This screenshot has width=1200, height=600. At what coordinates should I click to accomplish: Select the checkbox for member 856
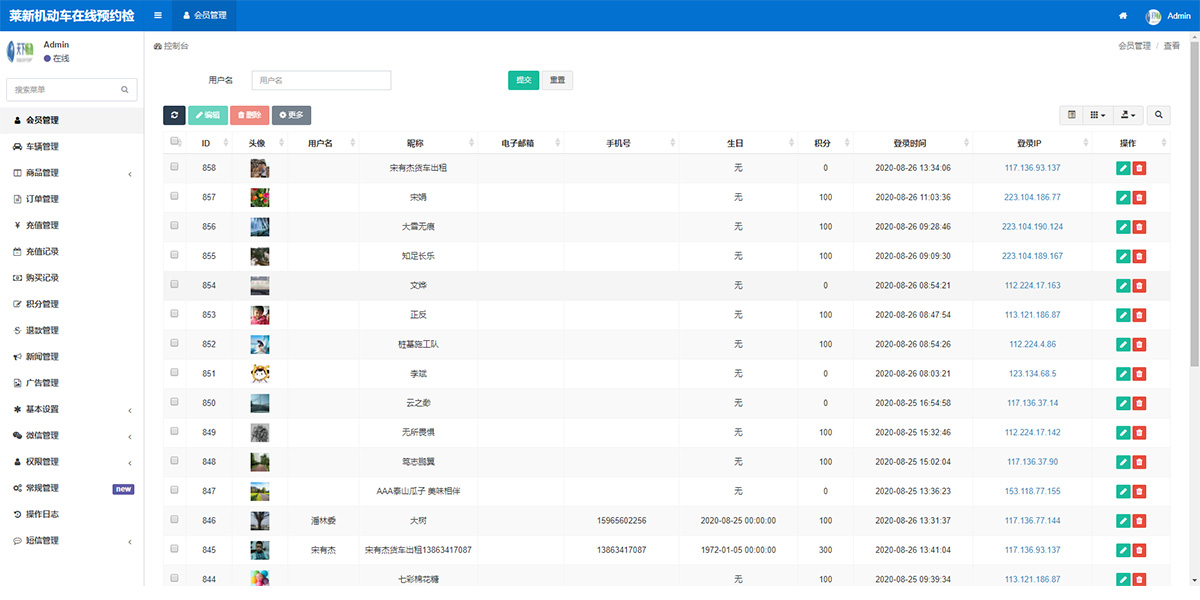pos(175,226)
